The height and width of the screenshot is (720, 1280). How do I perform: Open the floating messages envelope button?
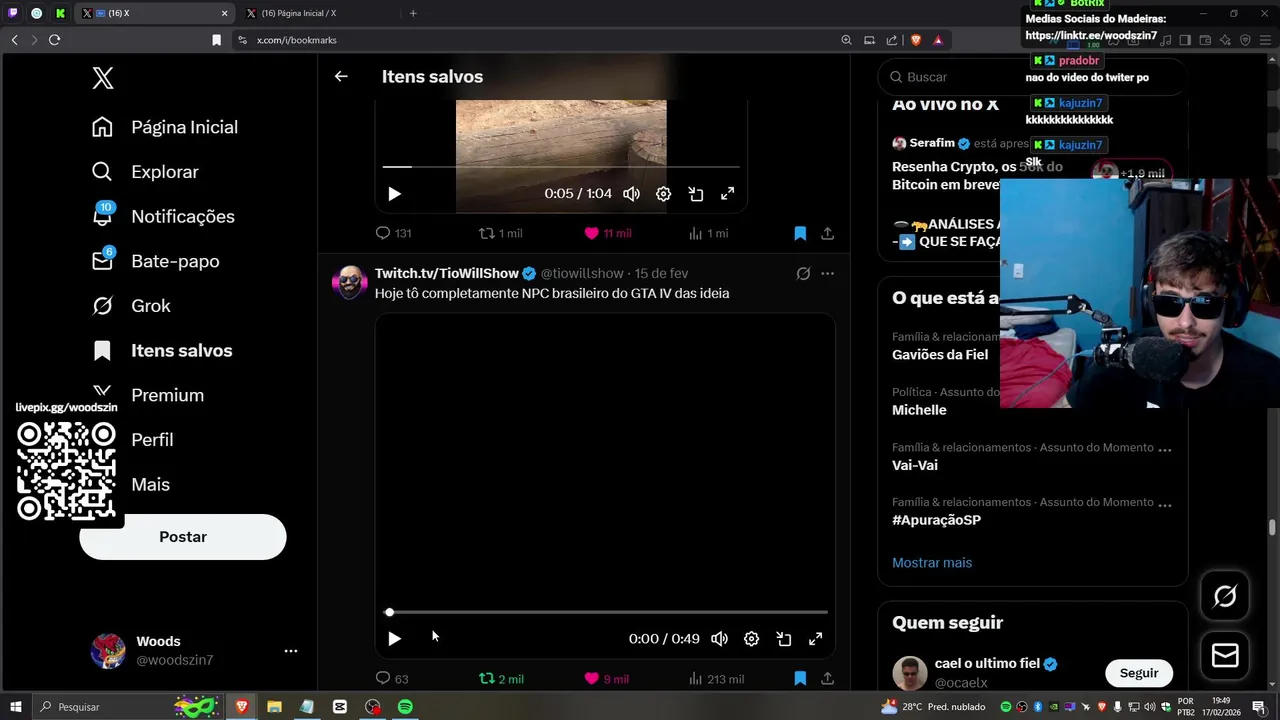coord(1225,656)
